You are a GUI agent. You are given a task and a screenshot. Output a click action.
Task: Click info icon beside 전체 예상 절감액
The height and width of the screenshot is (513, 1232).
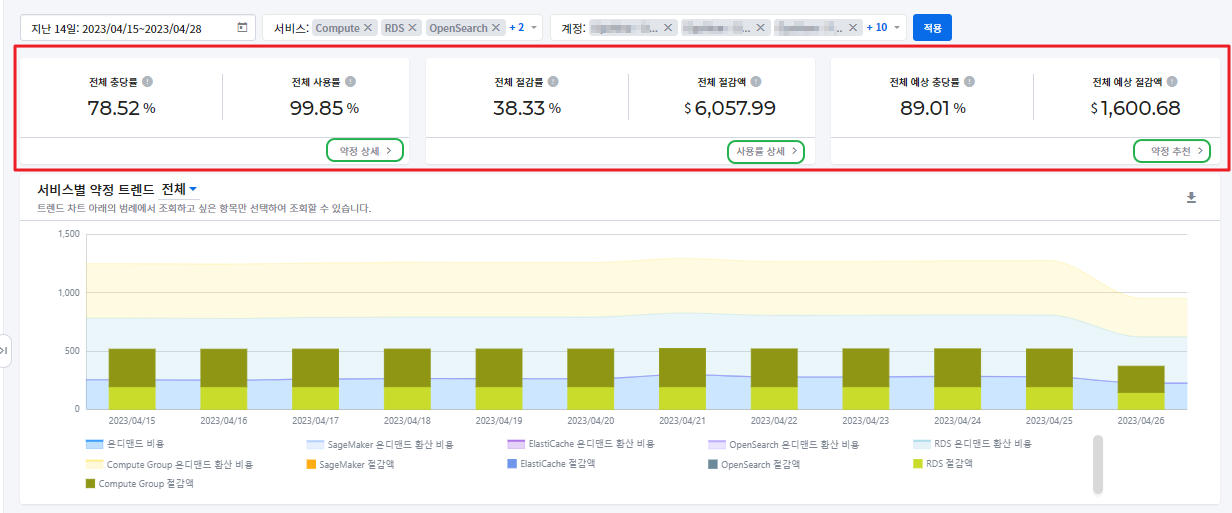(x=1172, y=82)
